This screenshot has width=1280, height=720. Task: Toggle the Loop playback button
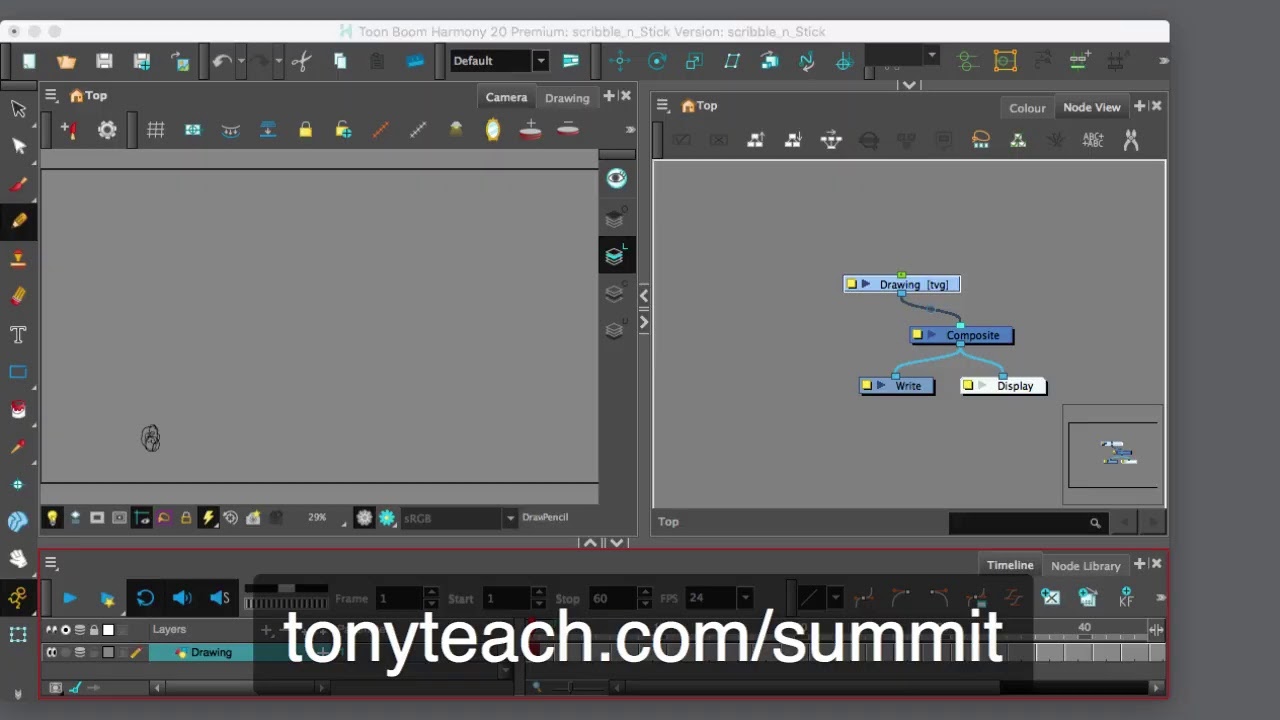coord(145,598)
